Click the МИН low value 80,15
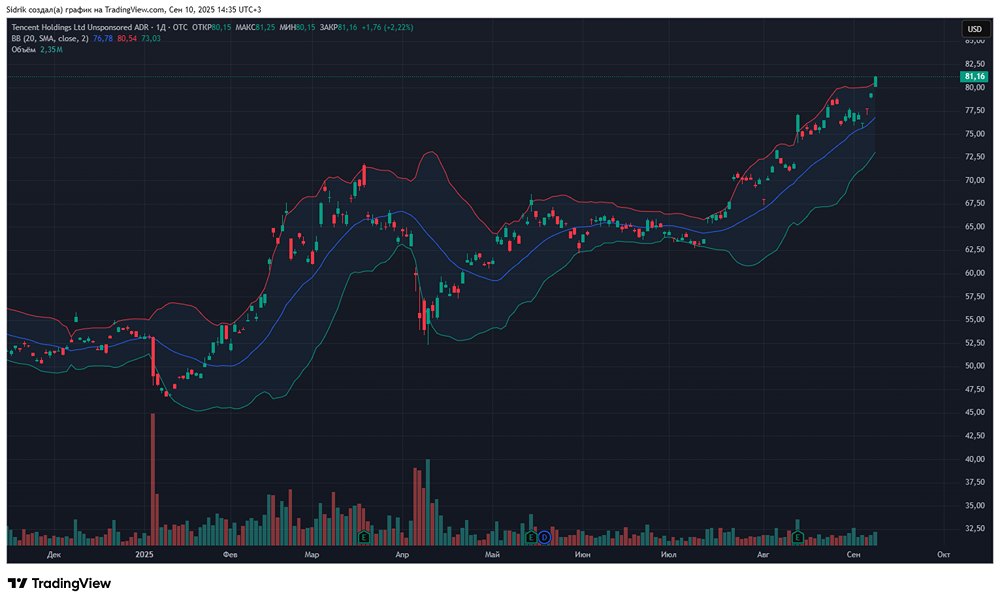Screen dimensions: 1000x603 click(x=305, y=27)
